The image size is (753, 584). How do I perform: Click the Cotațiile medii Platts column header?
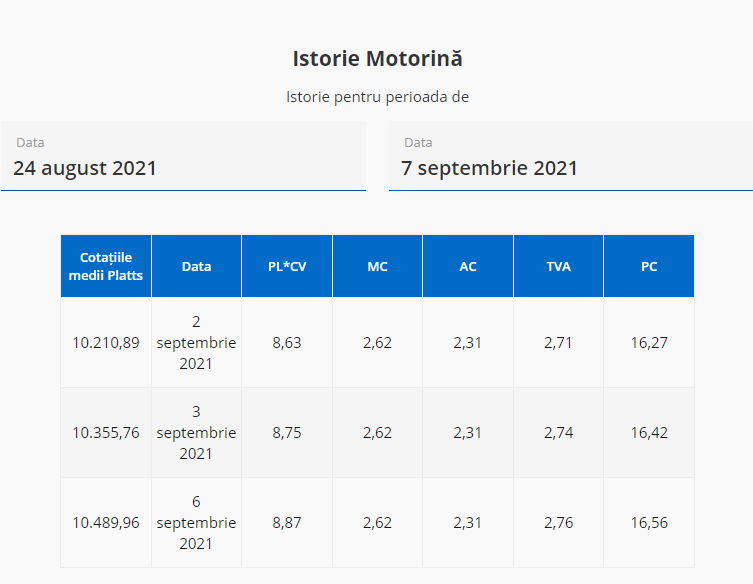[x=106, y=266]
